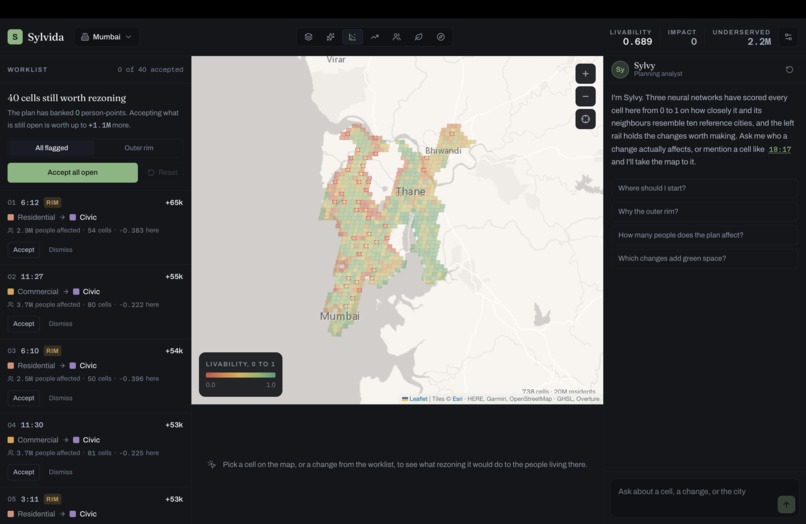
Task: Click Accept all open button
Action: pyautogui.click(x=72, y=173)
